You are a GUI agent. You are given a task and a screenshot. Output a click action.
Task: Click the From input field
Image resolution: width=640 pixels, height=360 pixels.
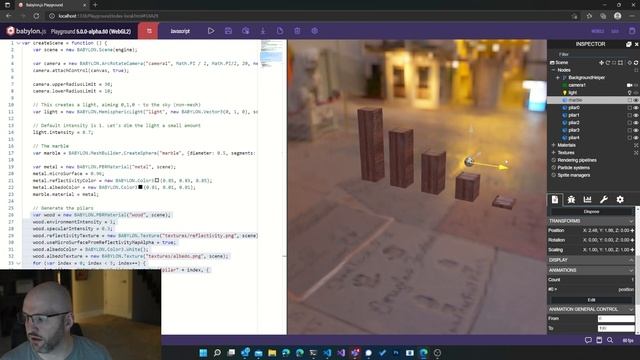616,319
